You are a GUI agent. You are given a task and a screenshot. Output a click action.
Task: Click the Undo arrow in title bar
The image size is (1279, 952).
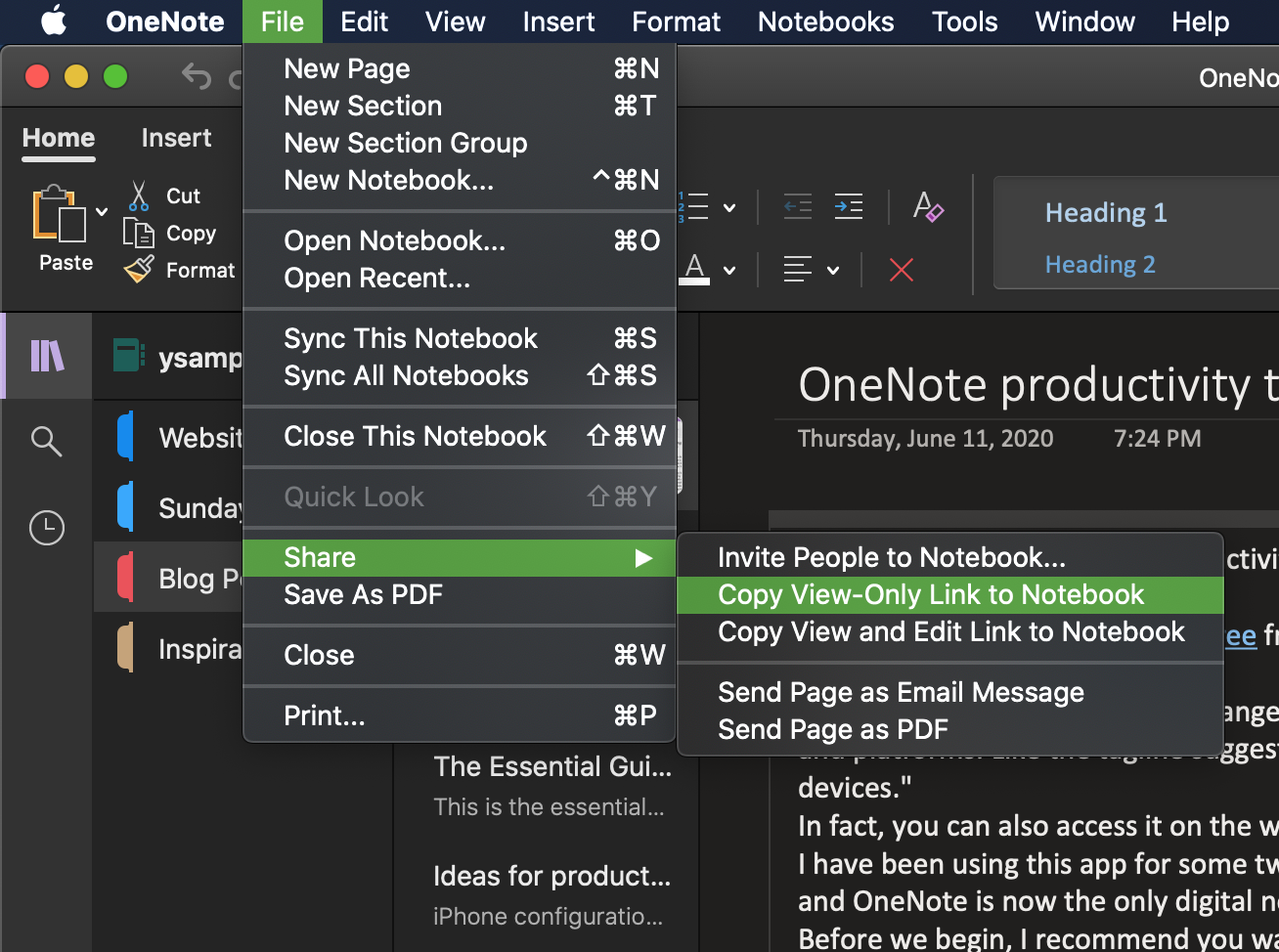tap(197, 76)
